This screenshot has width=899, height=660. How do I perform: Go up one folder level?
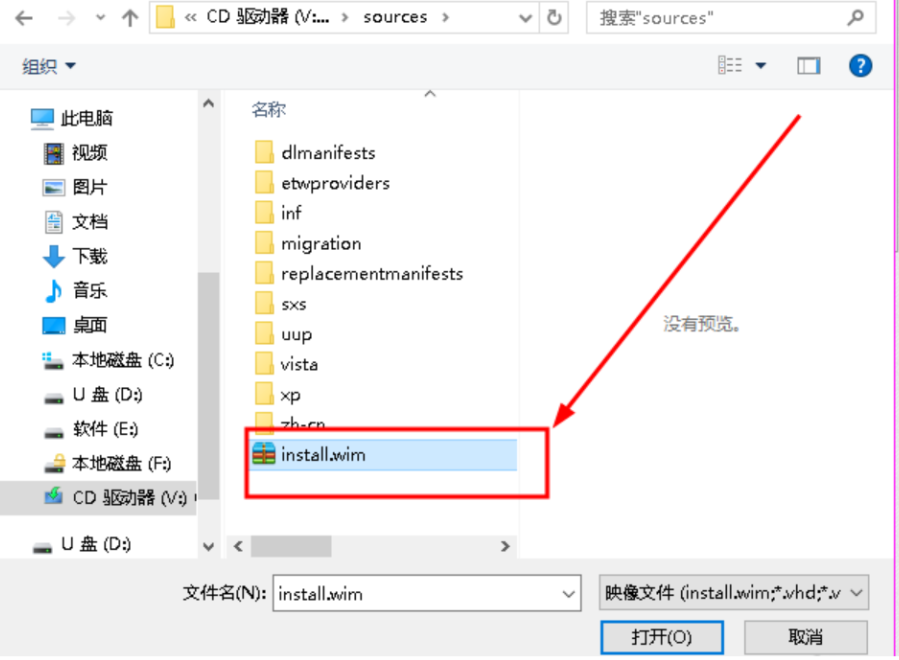click(x=130, y=18)
